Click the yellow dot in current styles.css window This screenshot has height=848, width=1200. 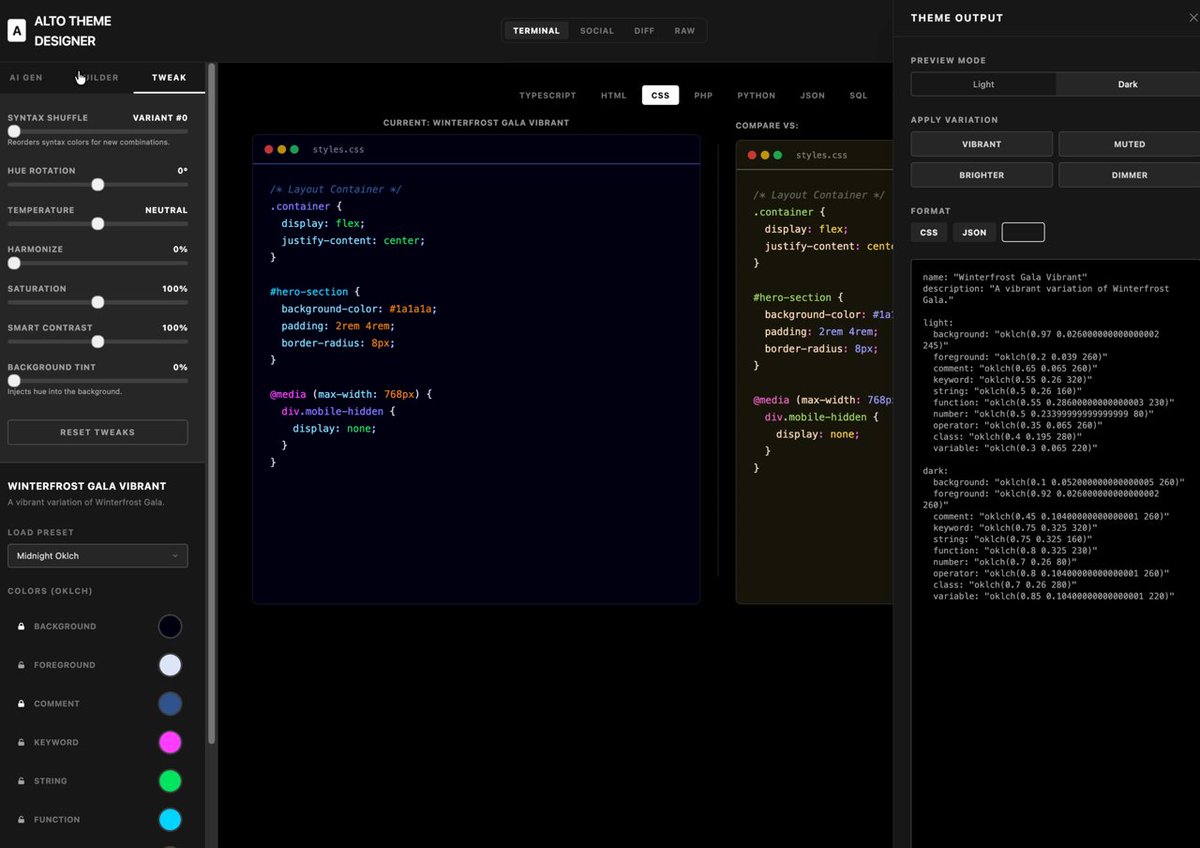(x=282, y=149)
